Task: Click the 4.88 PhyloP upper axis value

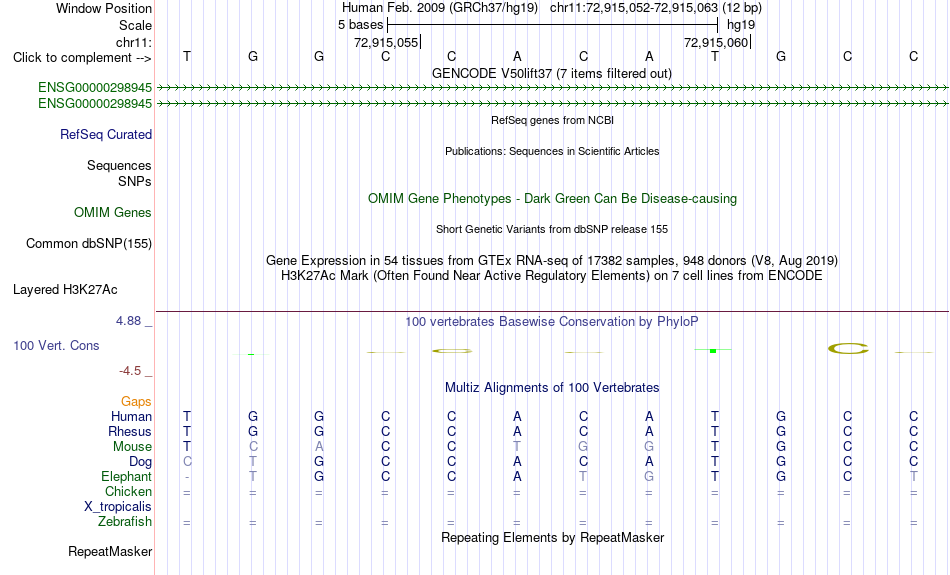Action: (x=128, y=321)
